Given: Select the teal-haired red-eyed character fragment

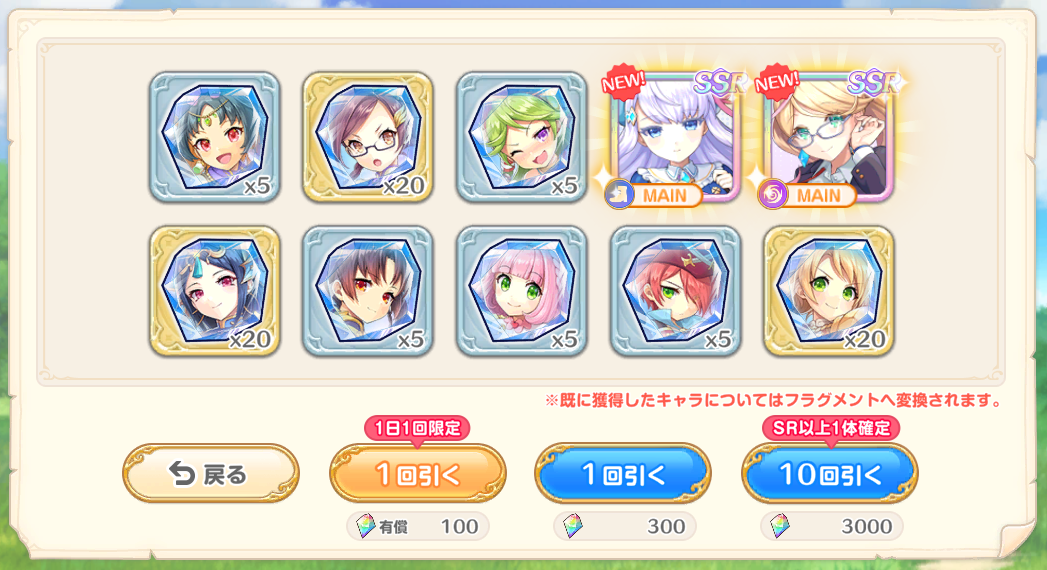Looking at the screenshot, I should point(214,137).
